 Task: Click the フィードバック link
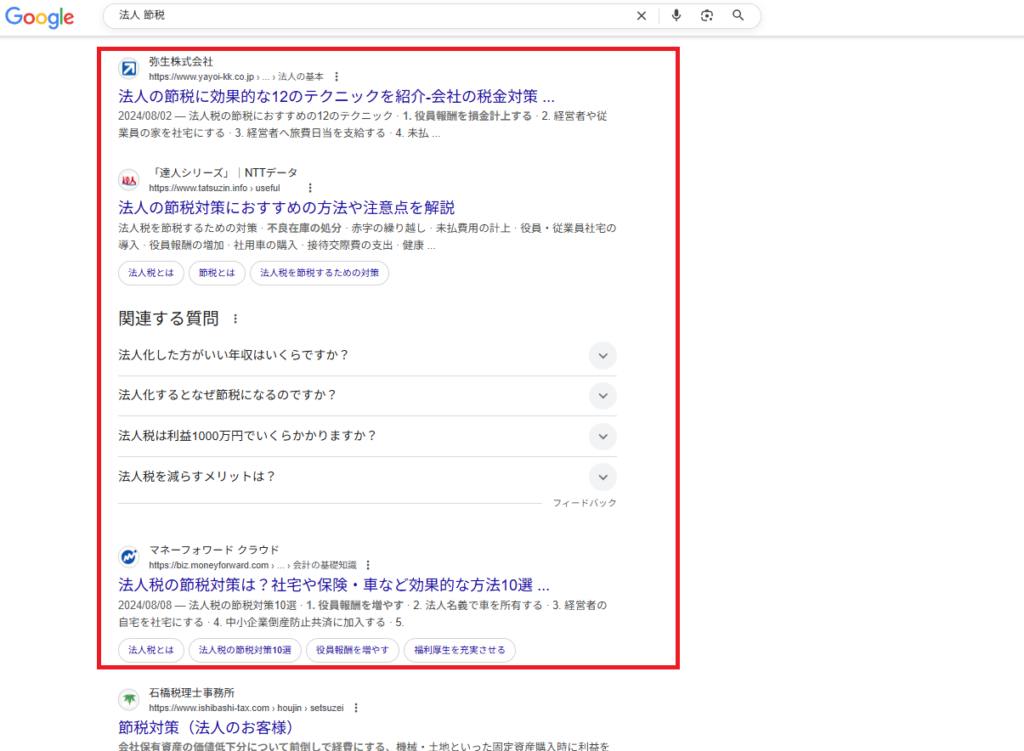(x=584, y=503)
